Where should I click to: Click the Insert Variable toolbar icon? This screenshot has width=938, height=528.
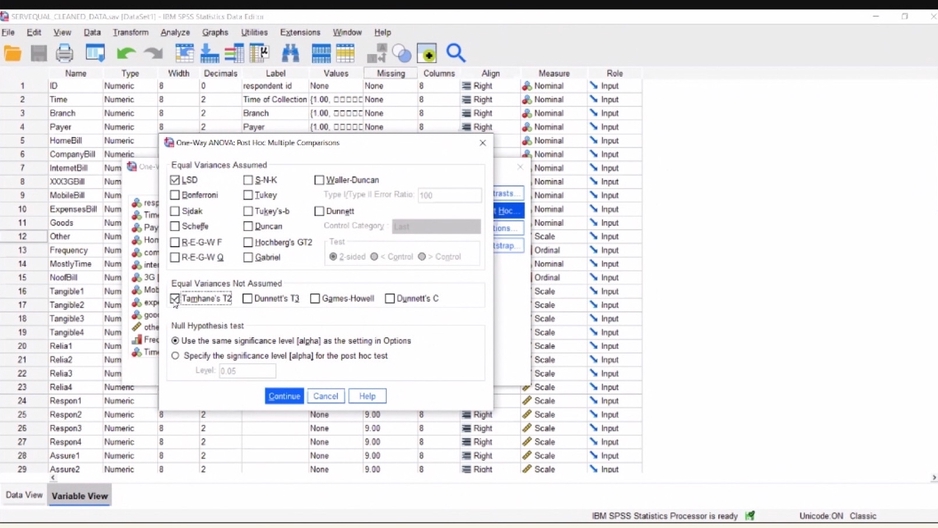click(x=345, y=54)
